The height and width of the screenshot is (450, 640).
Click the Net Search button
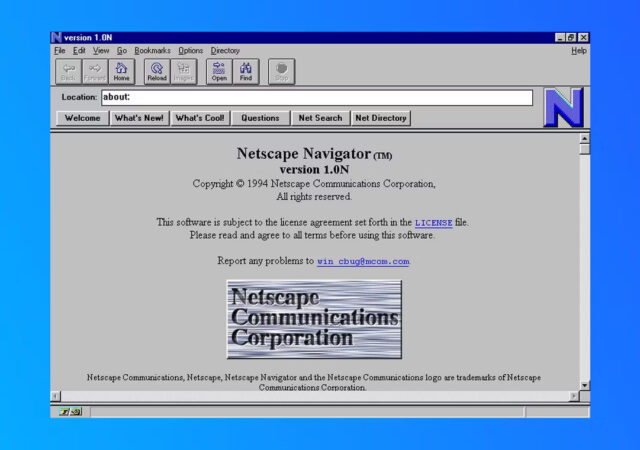(x=320, y=118)
